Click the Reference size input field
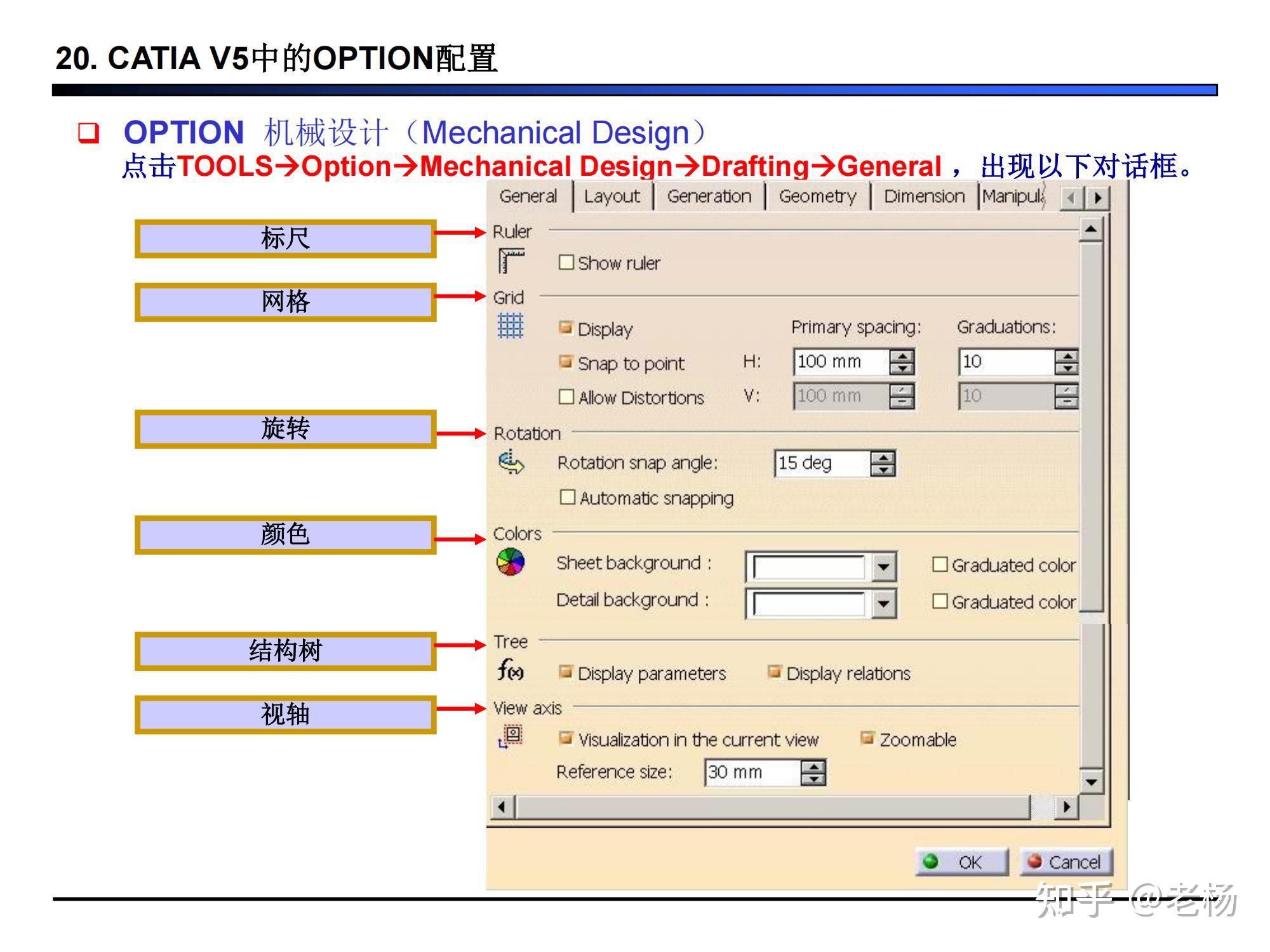 [x=753, y=772]
